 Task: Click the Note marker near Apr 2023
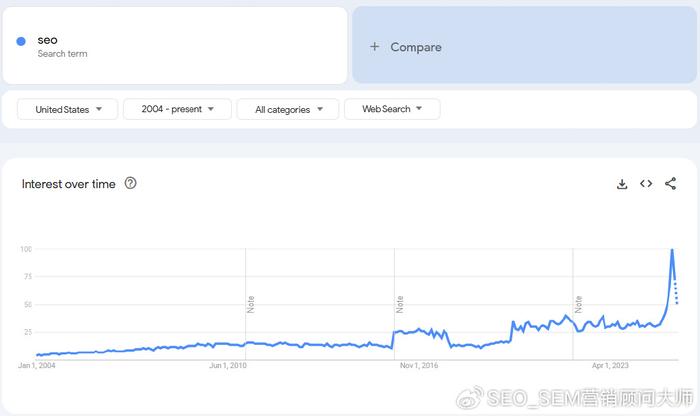click(x=578, y=304)
